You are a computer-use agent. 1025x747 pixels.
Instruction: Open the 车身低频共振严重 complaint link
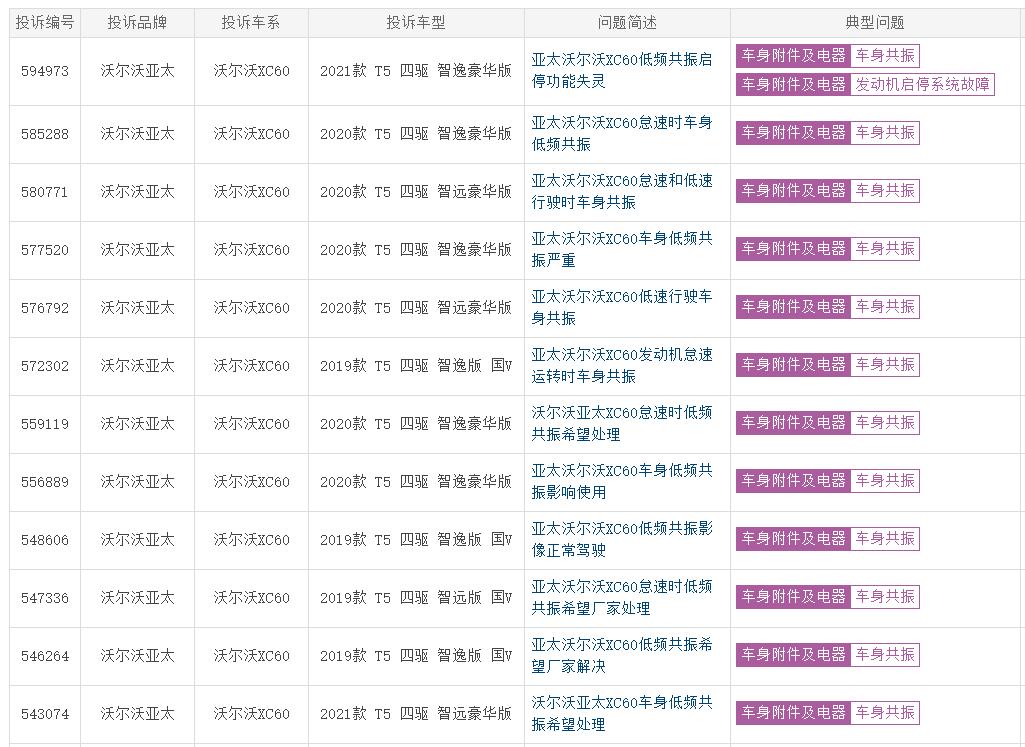tap(621, 249)
